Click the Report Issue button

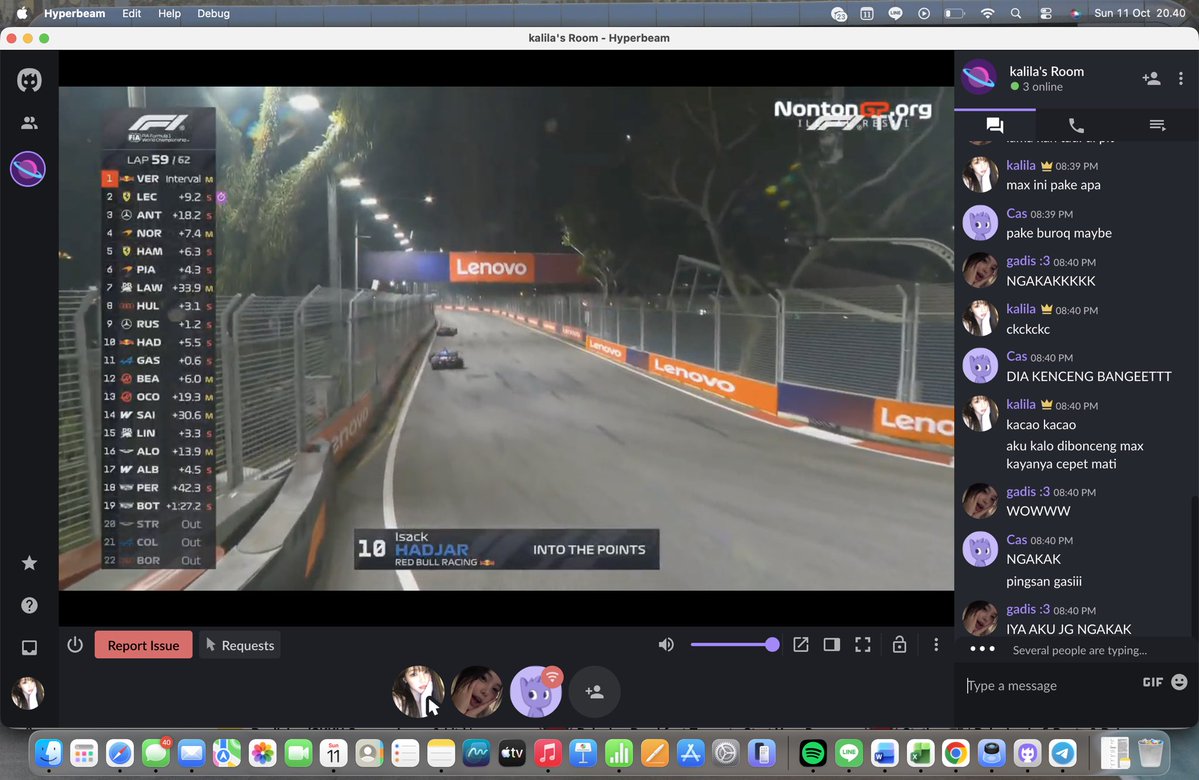point(143,645)
